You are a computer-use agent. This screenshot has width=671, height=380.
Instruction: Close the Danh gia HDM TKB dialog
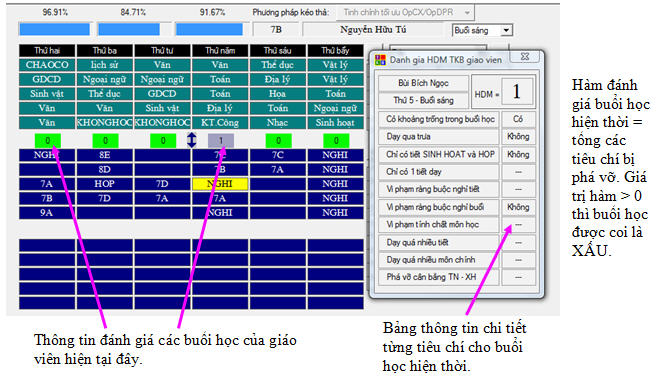526,56
